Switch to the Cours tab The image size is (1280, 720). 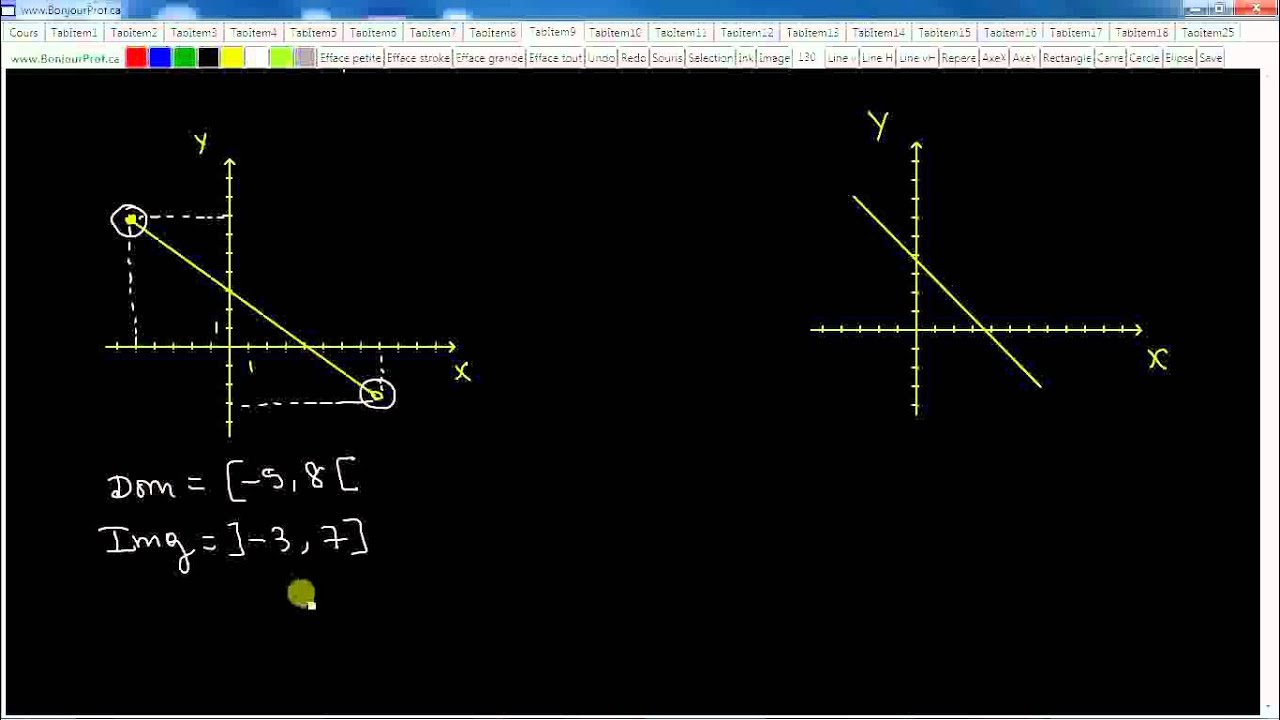coord(24,33)
